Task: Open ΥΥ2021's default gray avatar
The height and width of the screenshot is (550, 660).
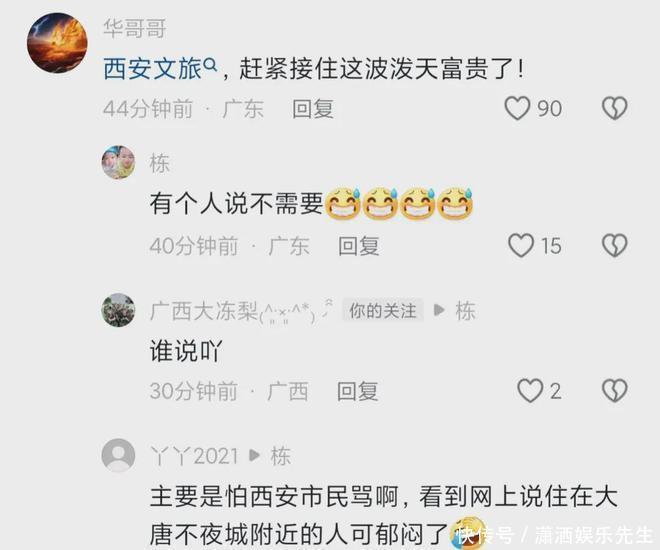Action: 118,455
